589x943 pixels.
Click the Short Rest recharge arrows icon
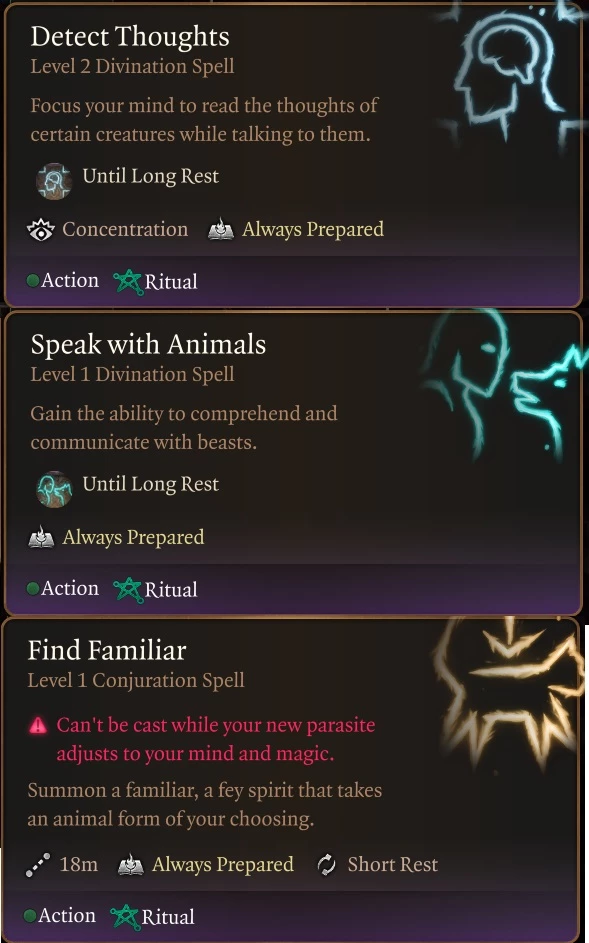pos(326,865)
